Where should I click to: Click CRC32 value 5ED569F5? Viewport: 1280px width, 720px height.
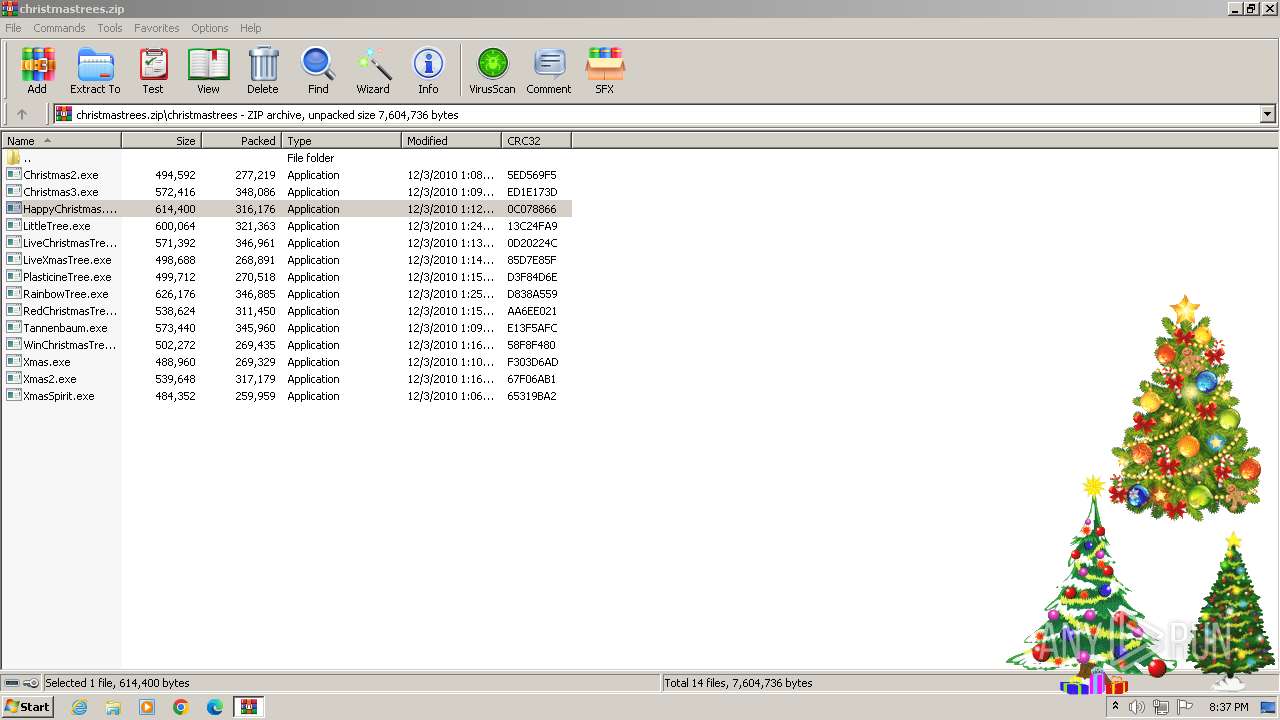point(532,175)
